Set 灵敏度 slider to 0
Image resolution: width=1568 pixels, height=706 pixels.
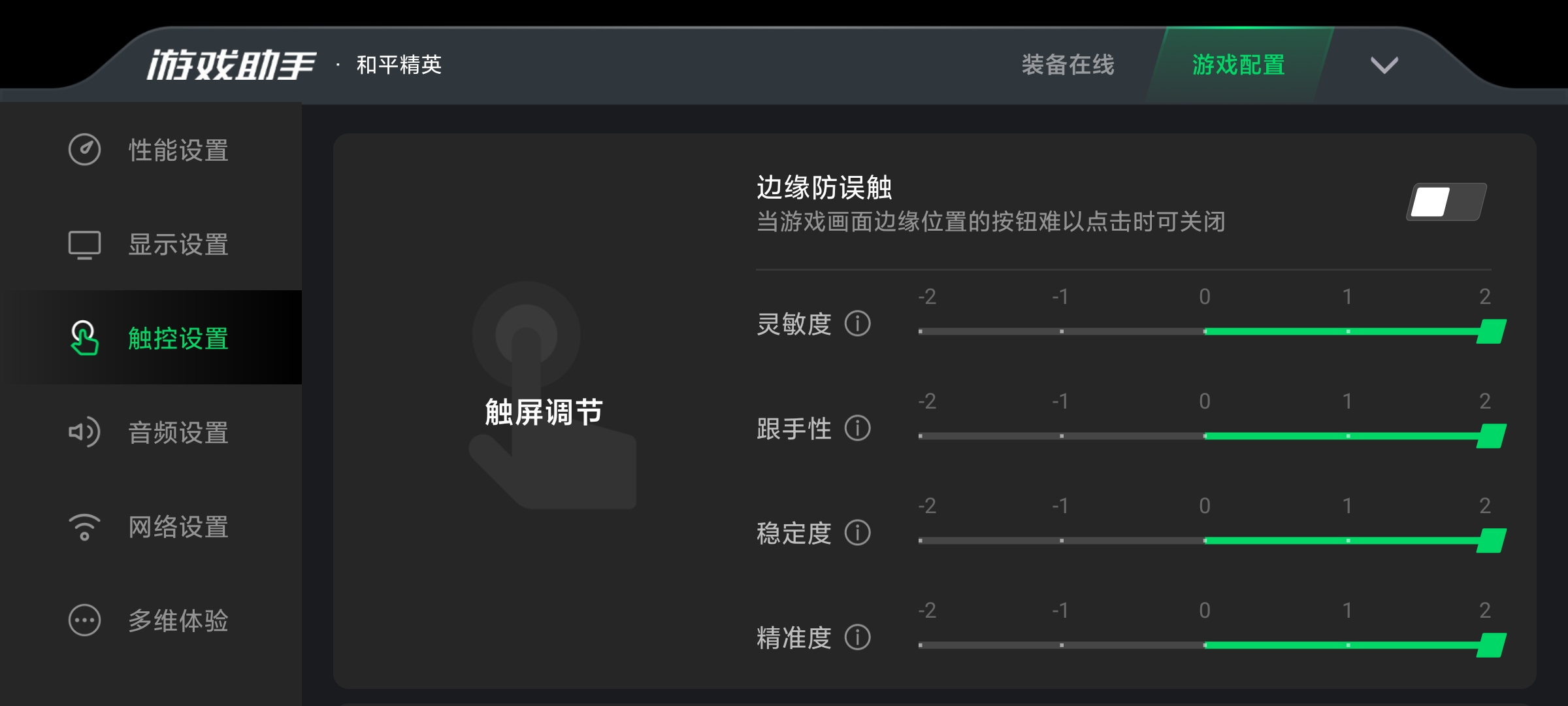pos(1205,331)
